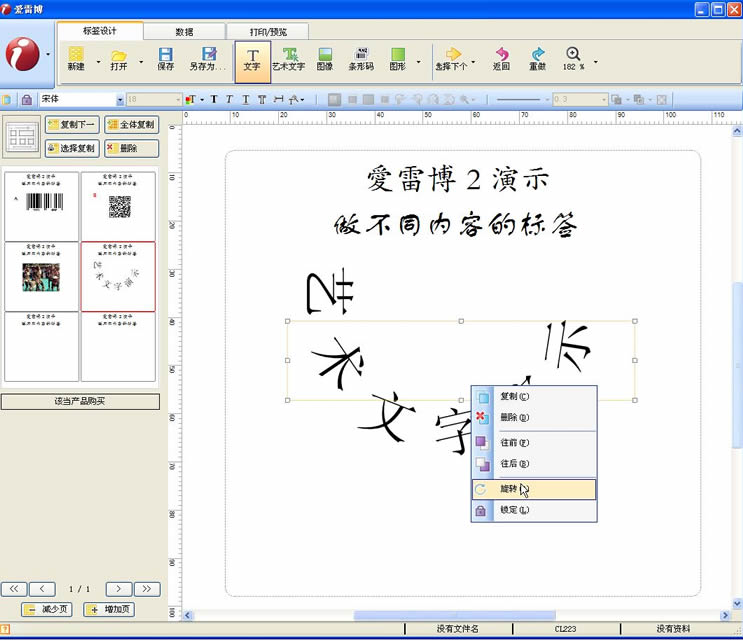Click the 删除 button in the left panel

coord(132,148)
